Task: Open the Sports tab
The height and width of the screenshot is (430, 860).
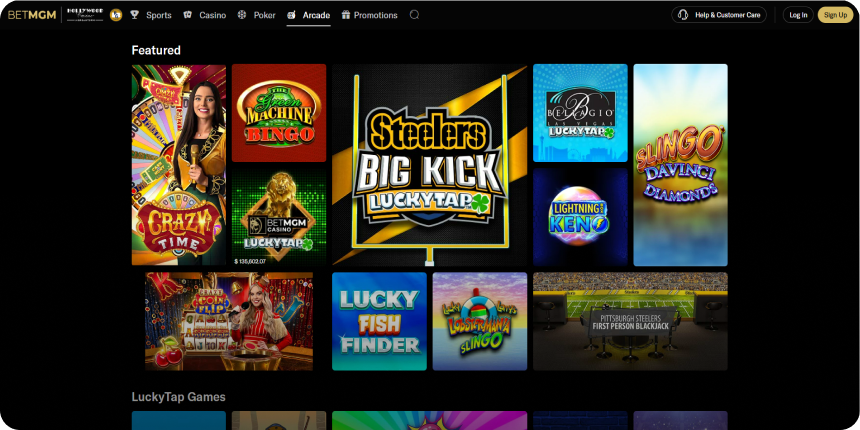Action: tap(159, 15)
